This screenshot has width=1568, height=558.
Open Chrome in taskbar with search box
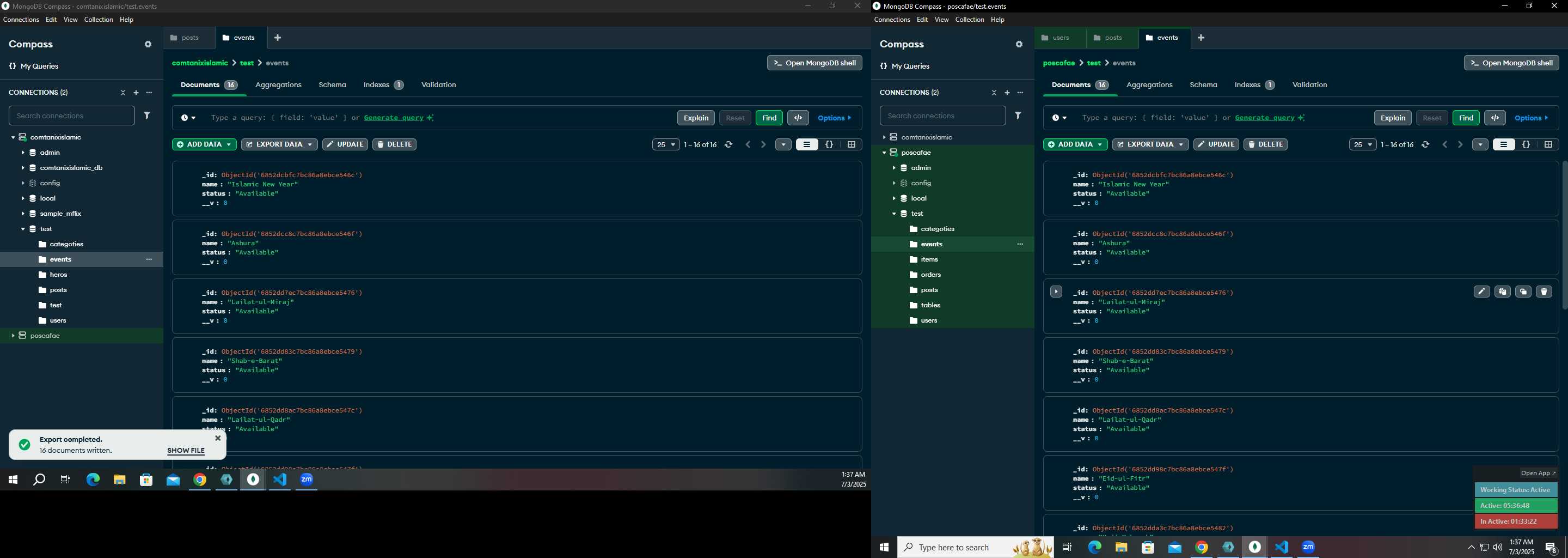1202,547
